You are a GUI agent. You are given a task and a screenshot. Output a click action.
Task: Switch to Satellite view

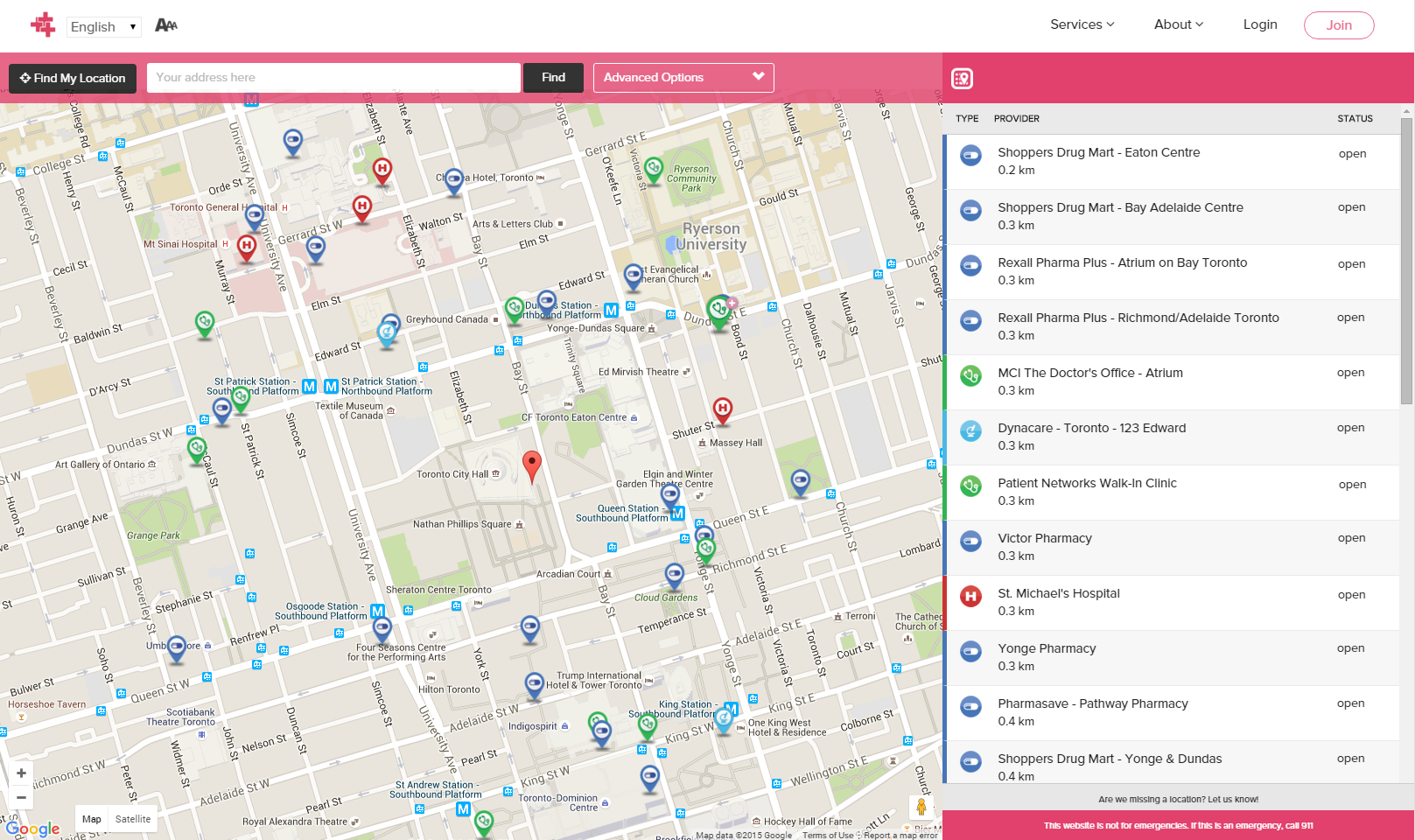(133, 819)
